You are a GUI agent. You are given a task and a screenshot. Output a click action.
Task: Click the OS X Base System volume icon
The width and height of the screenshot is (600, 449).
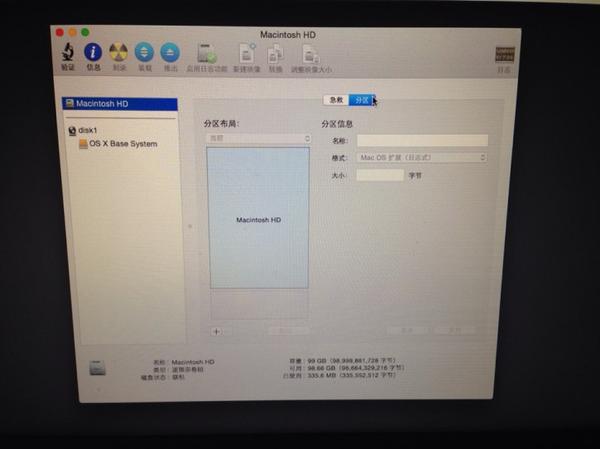coord(83,144)
